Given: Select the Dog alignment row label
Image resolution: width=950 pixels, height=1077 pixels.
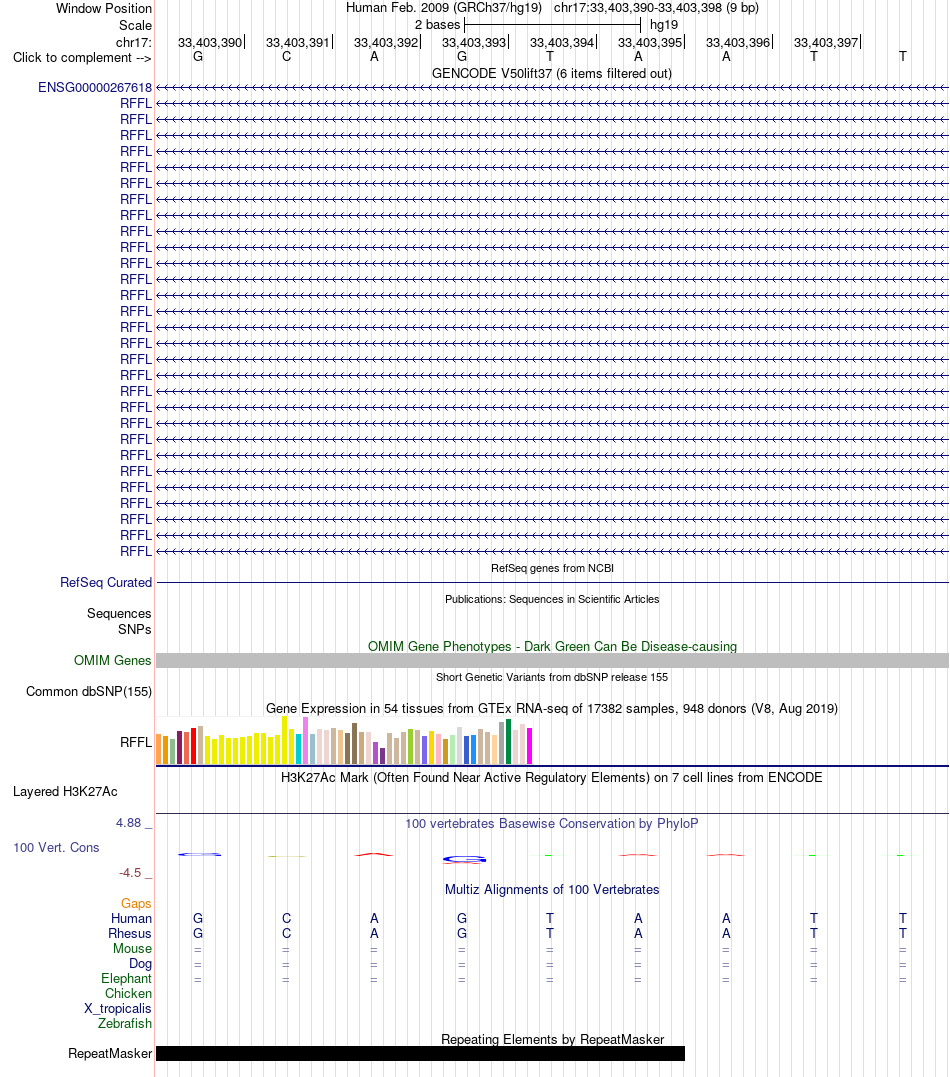Looking at the screenshot, I should [140, 964].
